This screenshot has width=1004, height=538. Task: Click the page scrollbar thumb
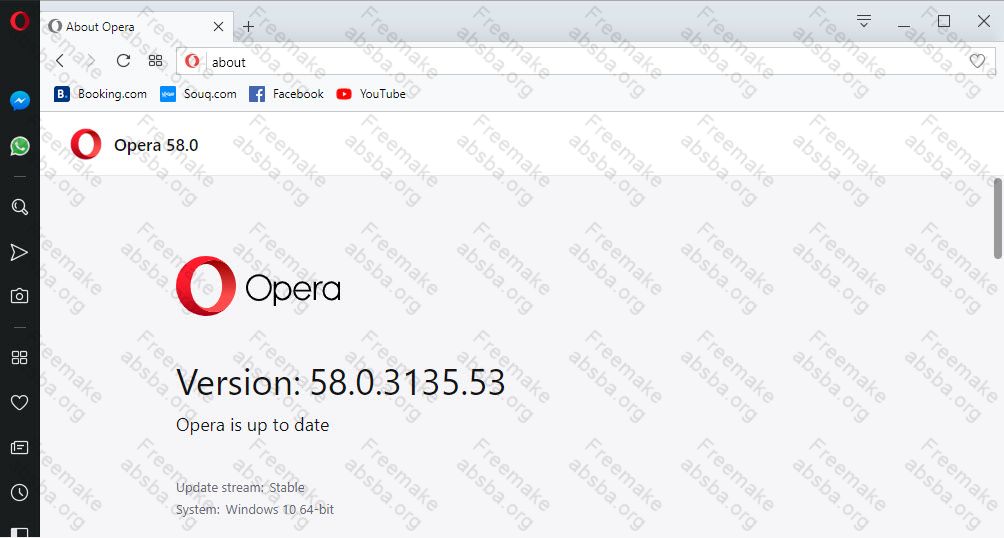click(x=998, y=218)
